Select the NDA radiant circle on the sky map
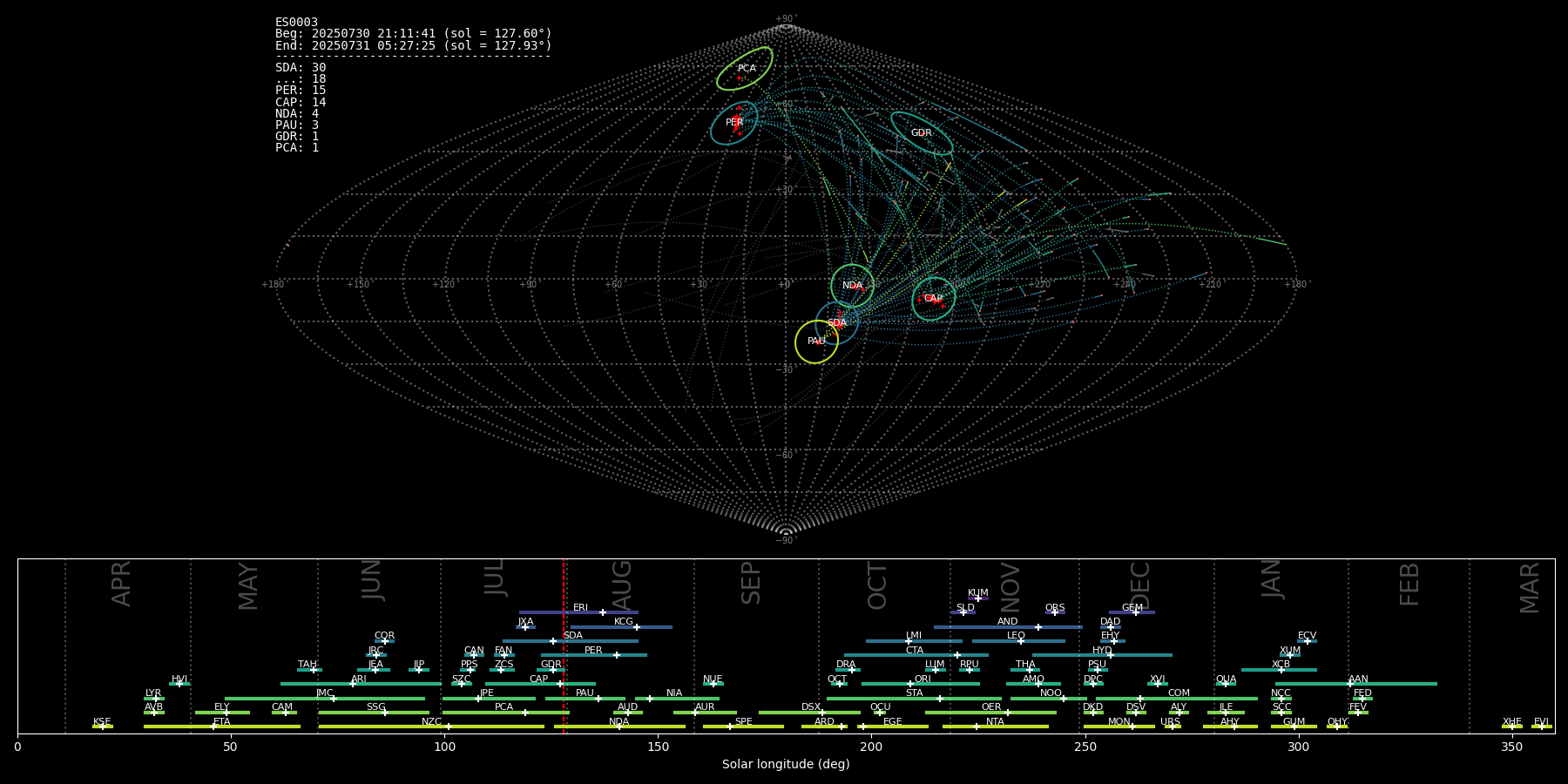This screenshot has width=1568, height=784. (852, 286)
